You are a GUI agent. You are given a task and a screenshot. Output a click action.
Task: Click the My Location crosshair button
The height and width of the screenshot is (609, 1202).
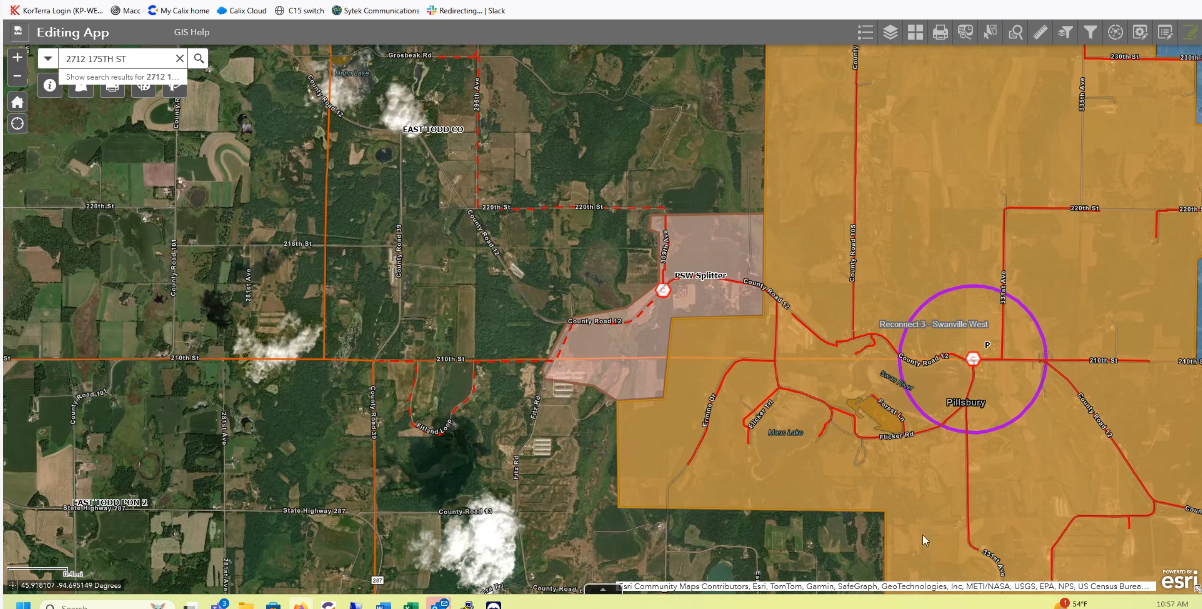click(x=17, y=124)
